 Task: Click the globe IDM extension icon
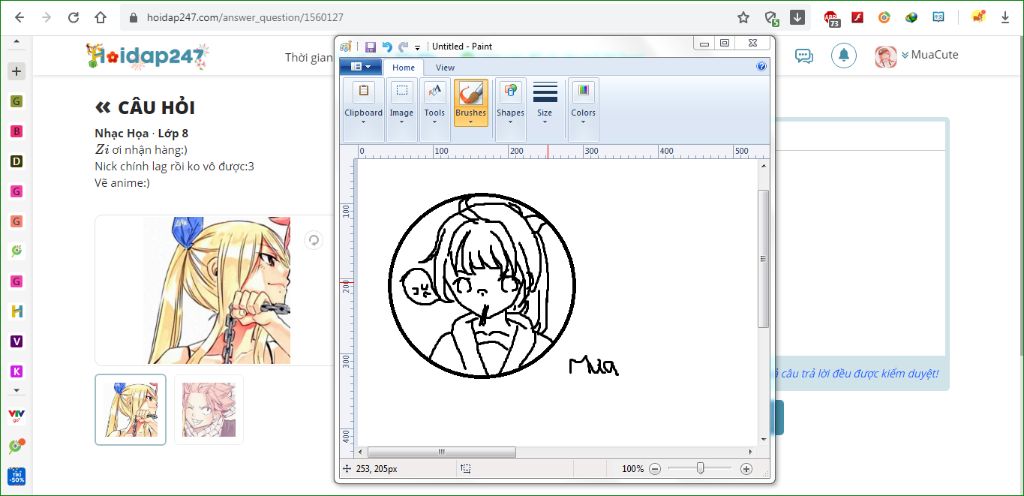pyautogui.click(x=912, y=18)
